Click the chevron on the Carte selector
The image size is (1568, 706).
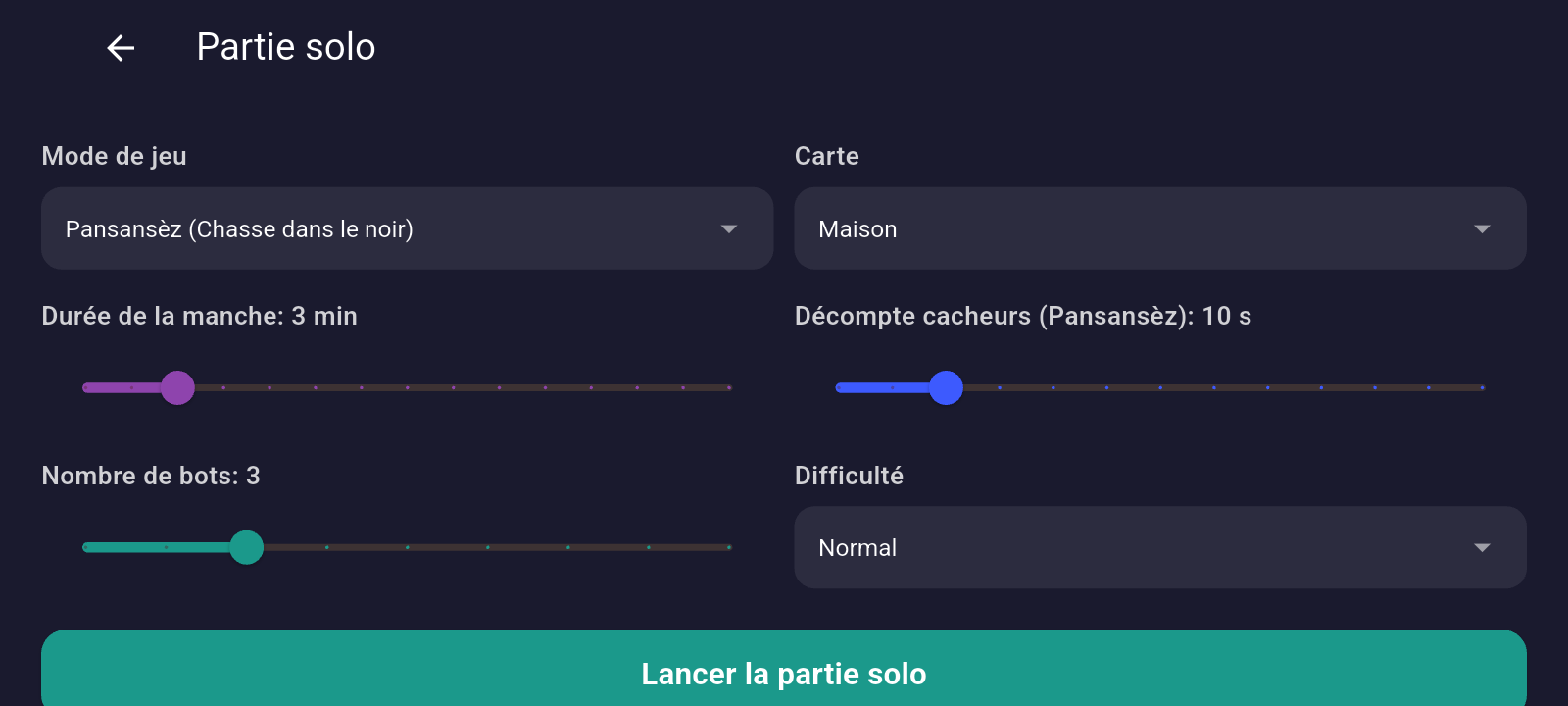(x=1483, y=228)
